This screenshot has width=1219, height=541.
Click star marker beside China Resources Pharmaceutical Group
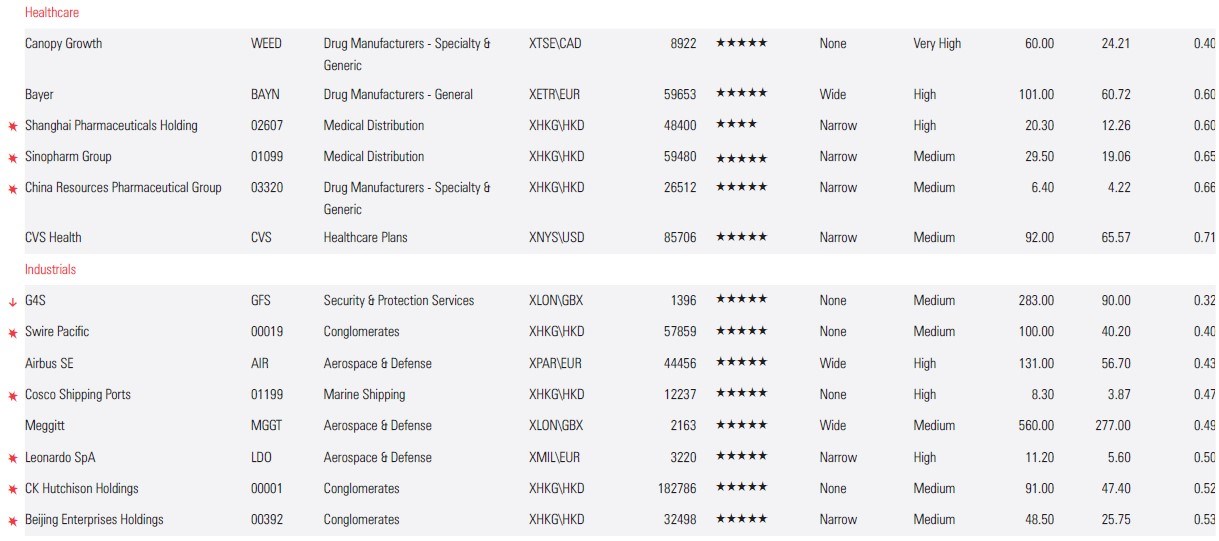(x=13, y=189)
